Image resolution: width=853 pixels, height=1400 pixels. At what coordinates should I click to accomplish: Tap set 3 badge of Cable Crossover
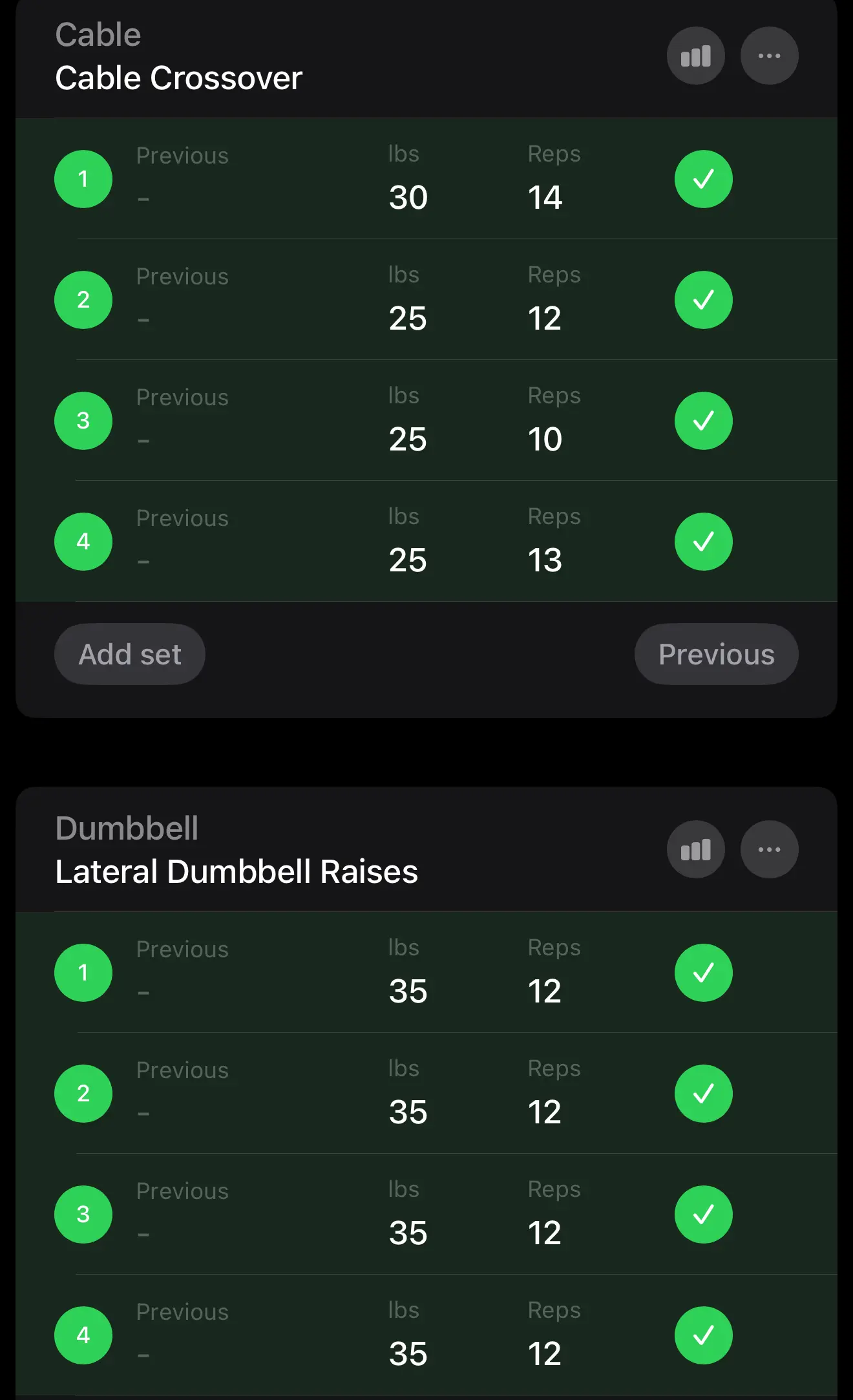click(x=83, y=421)
